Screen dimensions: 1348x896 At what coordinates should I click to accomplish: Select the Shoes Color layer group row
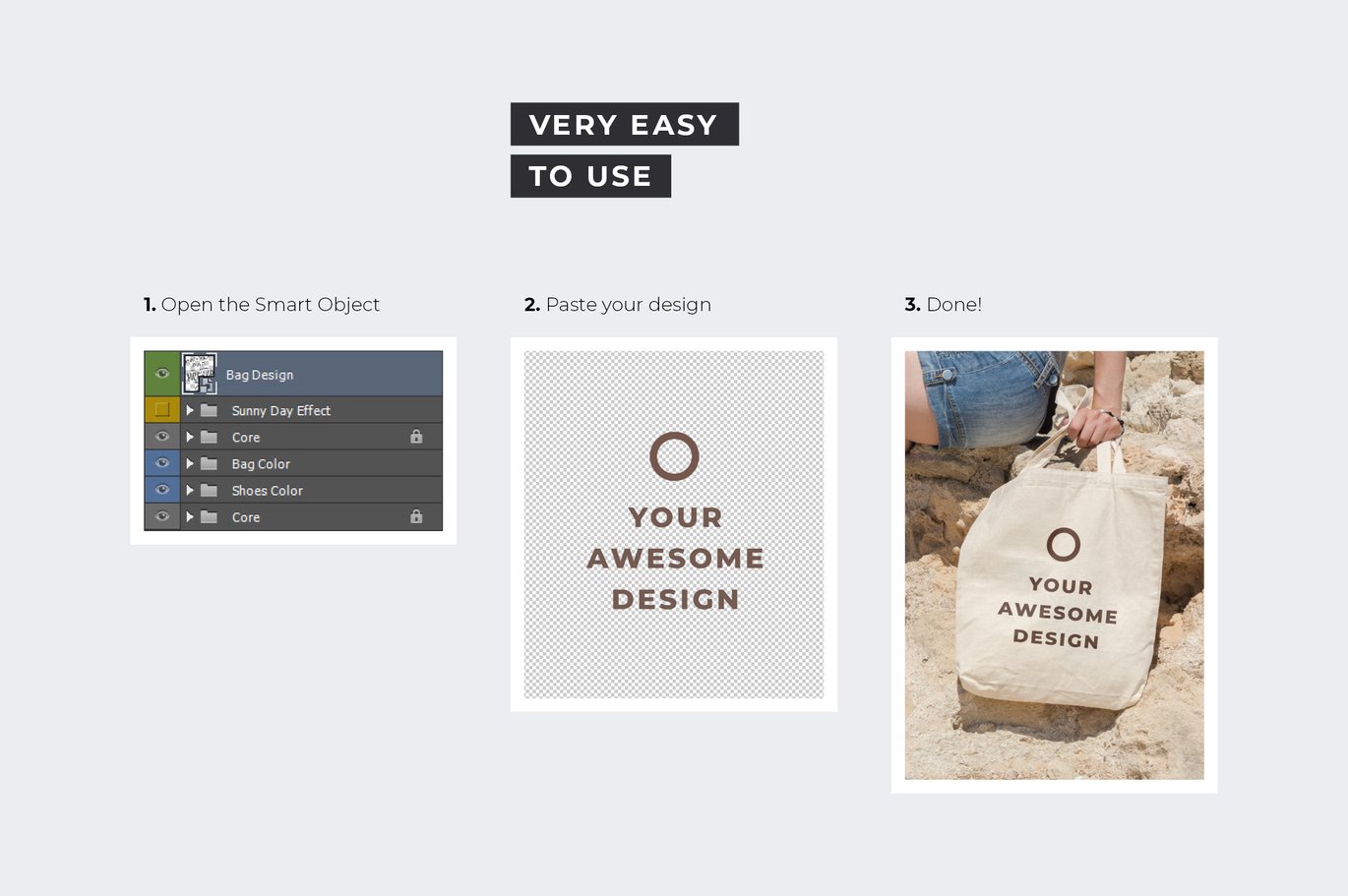293,490
